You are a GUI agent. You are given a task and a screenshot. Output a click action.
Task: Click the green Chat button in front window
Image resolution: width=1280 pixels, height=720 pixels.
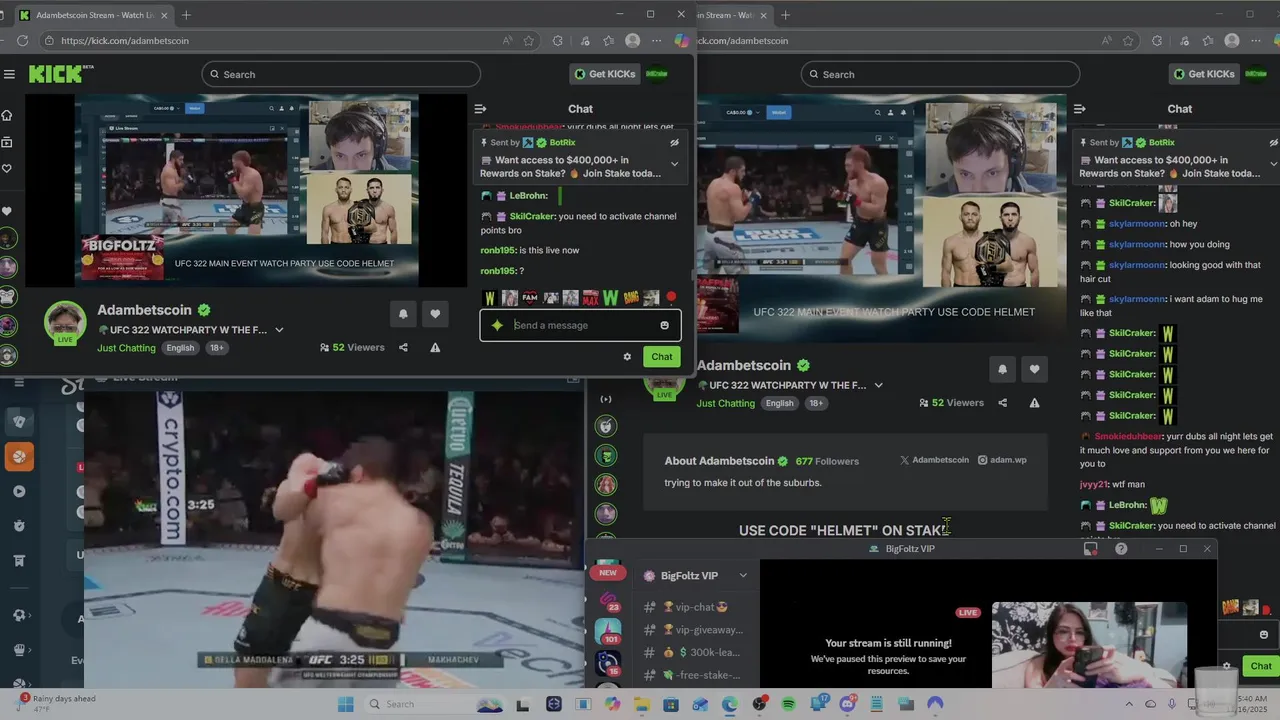coord(662,357)
